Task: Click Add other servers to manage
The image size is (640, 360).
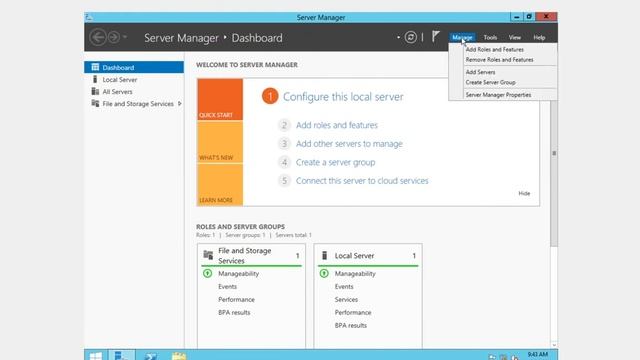Action: pos(349,144)
